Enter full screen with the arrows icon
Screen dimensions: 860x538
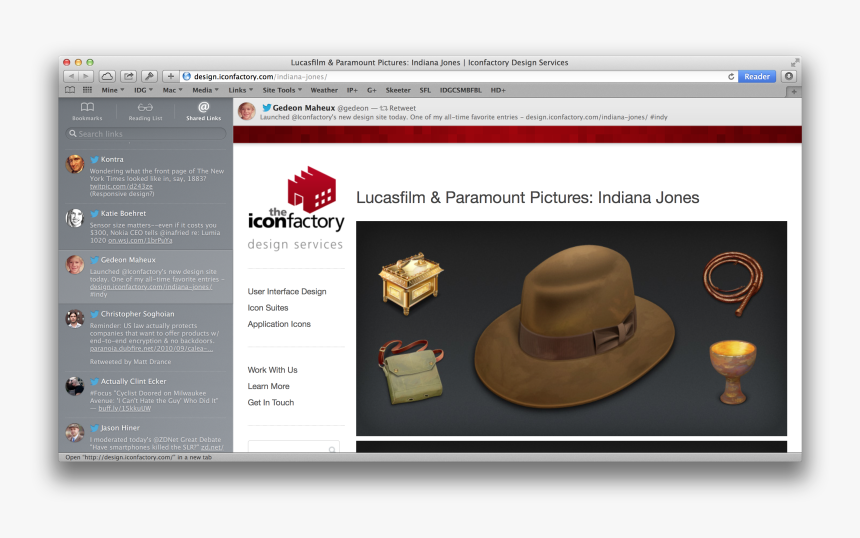pos(794,63)
